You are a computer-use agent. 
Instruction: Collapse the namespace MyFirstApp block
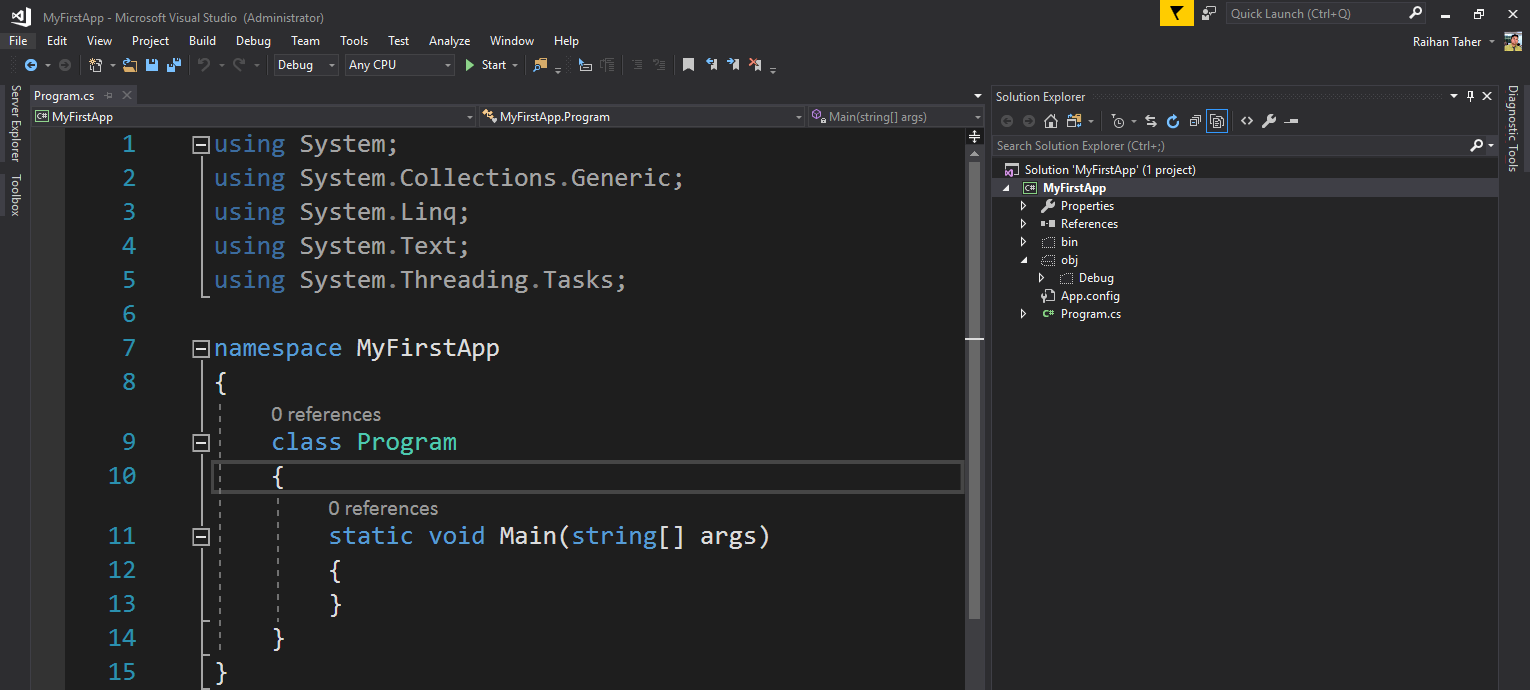200,348
